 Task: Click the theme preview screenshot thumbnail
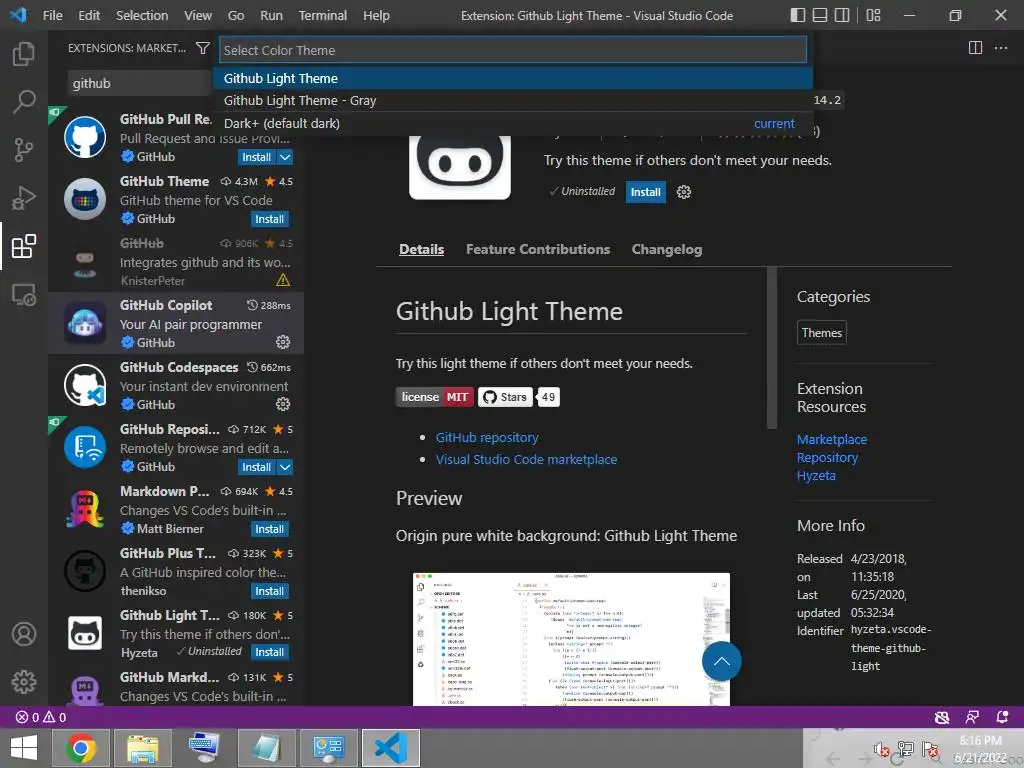click(x=571, y=639)
